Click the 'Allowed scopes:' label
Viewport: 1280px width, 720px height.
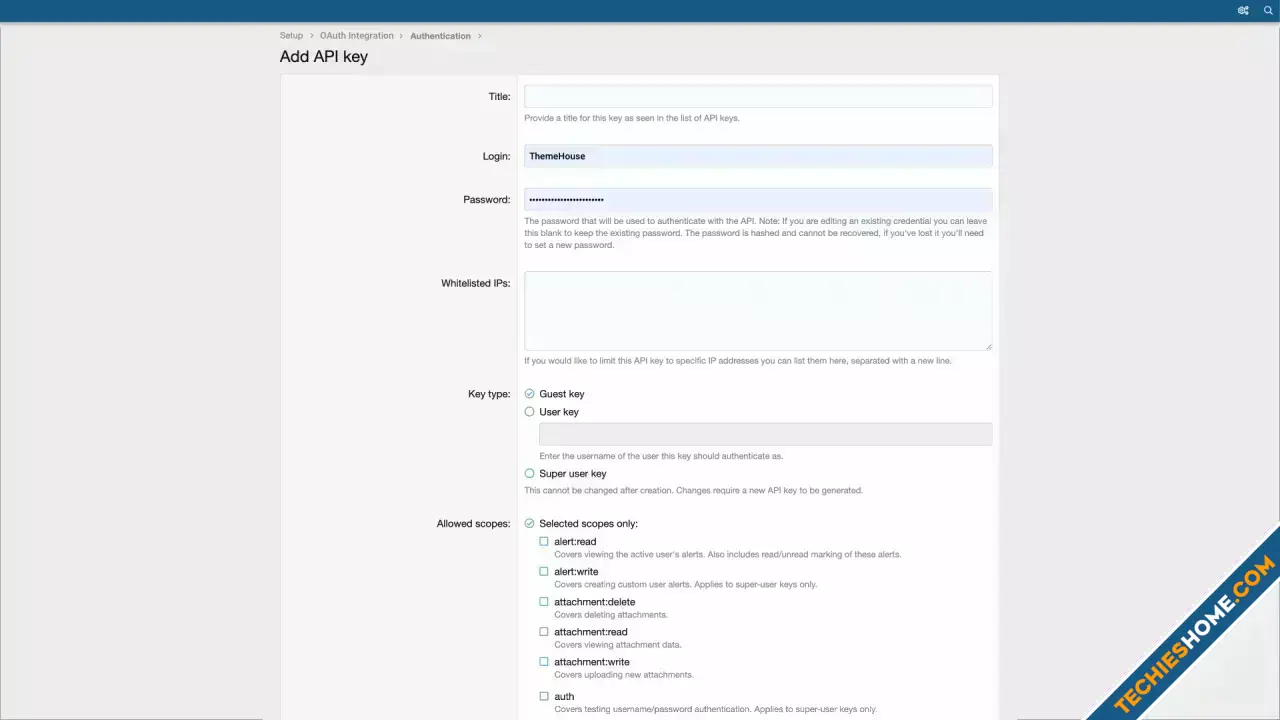[473, 524]
